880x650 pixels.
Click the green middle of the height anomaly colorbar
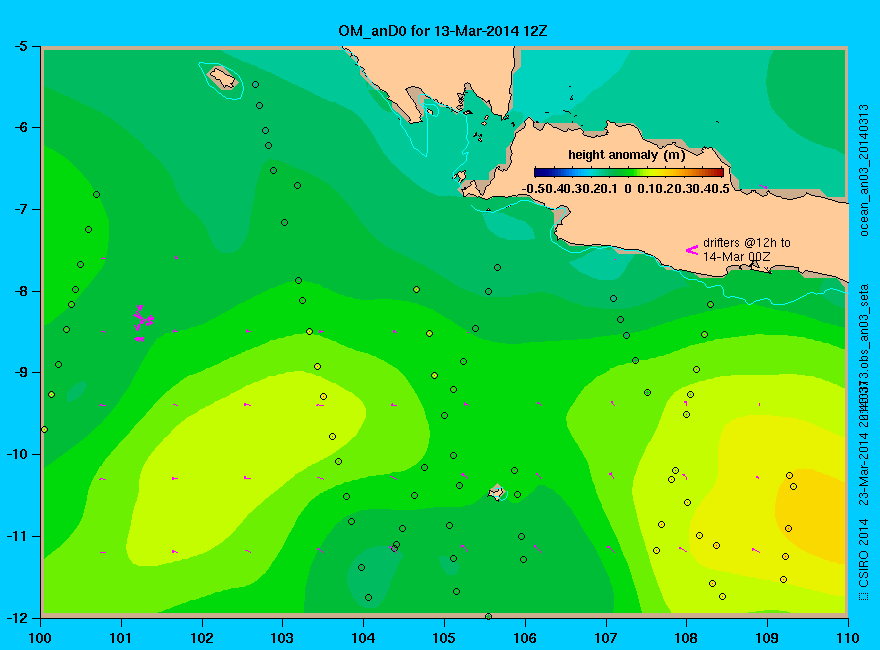point(629,173)
